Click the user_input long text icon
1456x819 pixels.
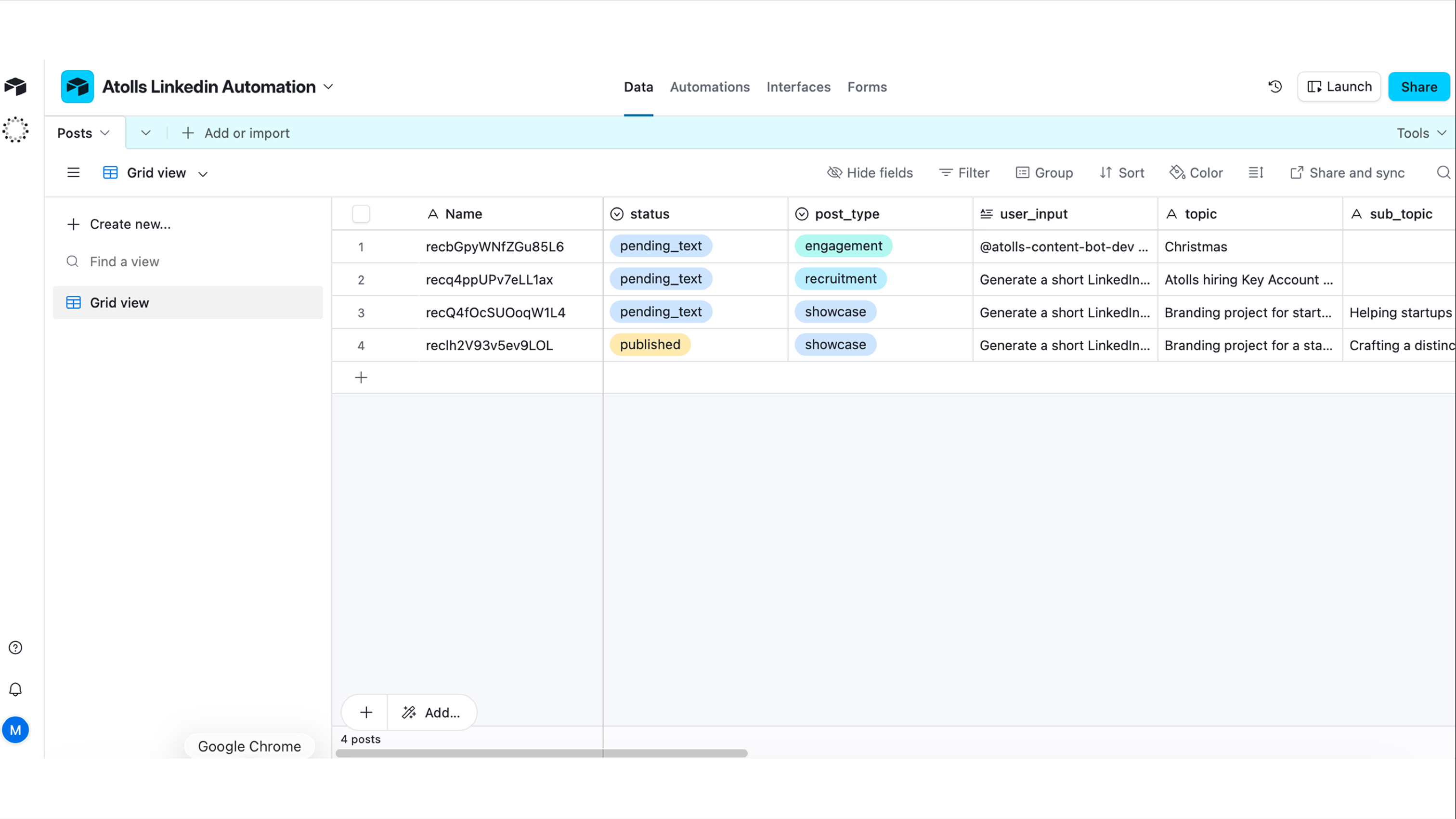coord(986,214)
